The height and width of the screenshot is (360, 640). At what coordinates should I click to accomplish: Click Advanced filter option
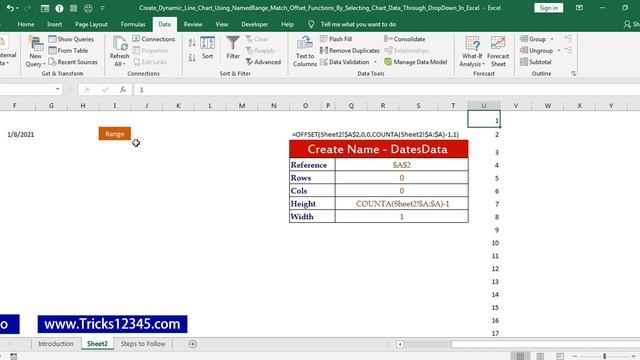(x=263, y=62)
